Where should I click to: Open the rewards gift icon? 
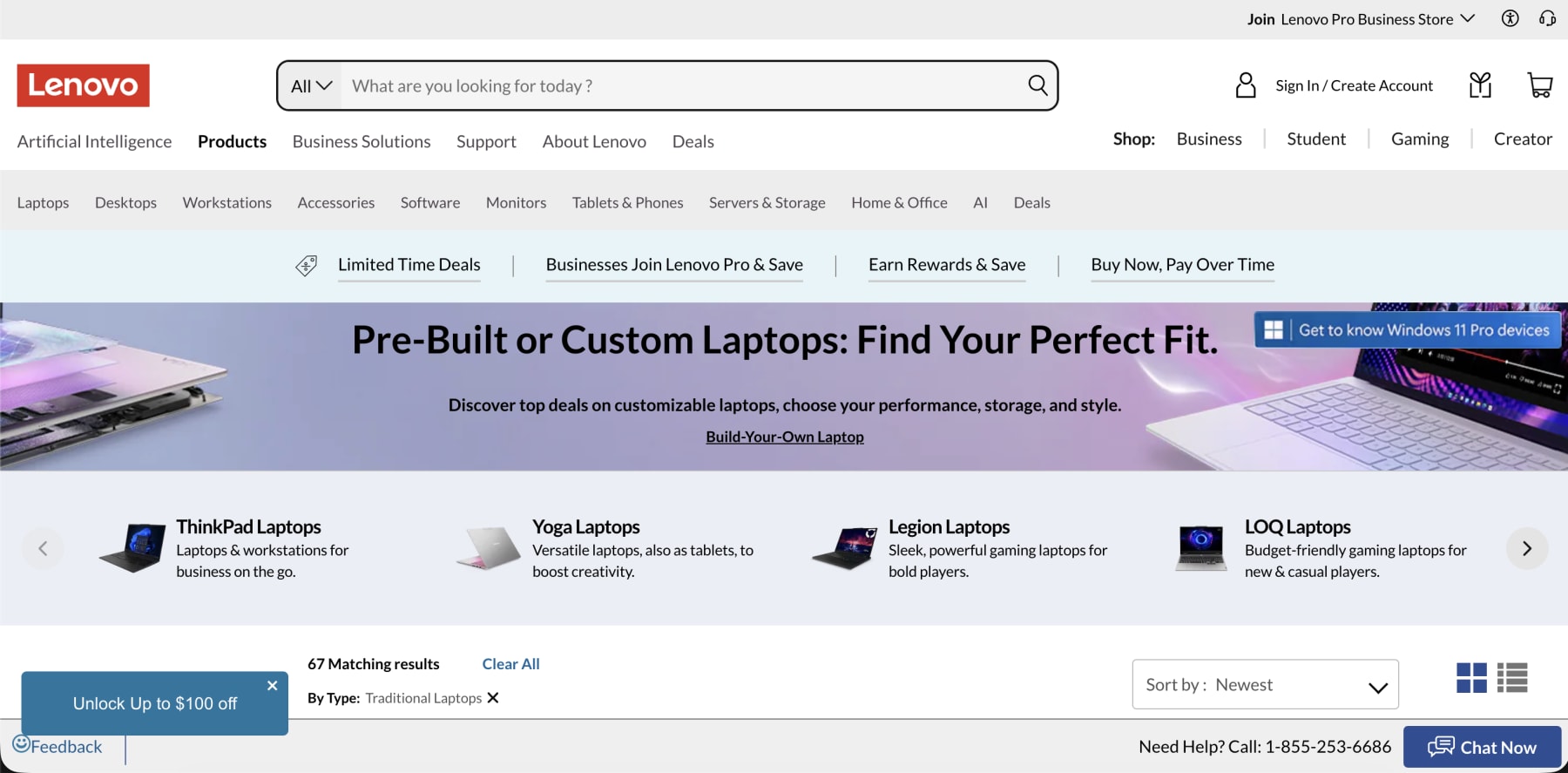1480,85
